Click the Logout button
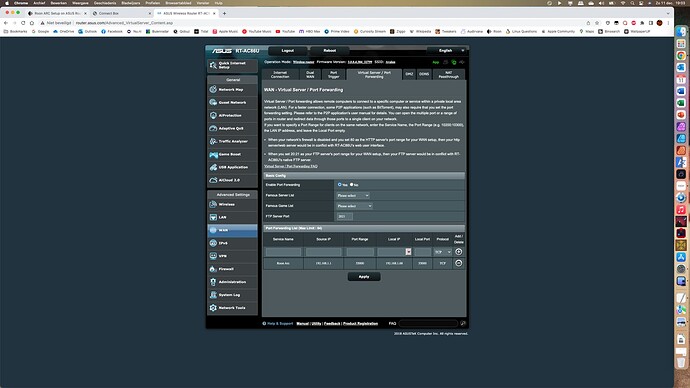This screenshot has width=690, height=388. (288, 51)
